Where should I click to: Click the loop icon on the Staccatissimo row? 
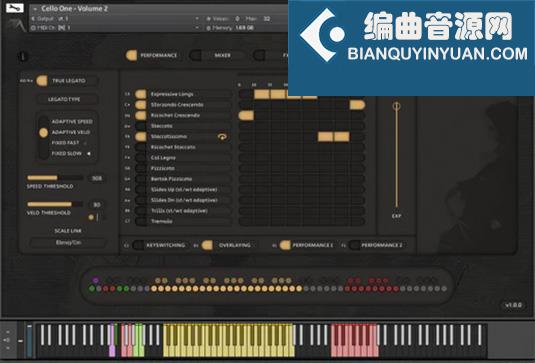click(222, 137)
